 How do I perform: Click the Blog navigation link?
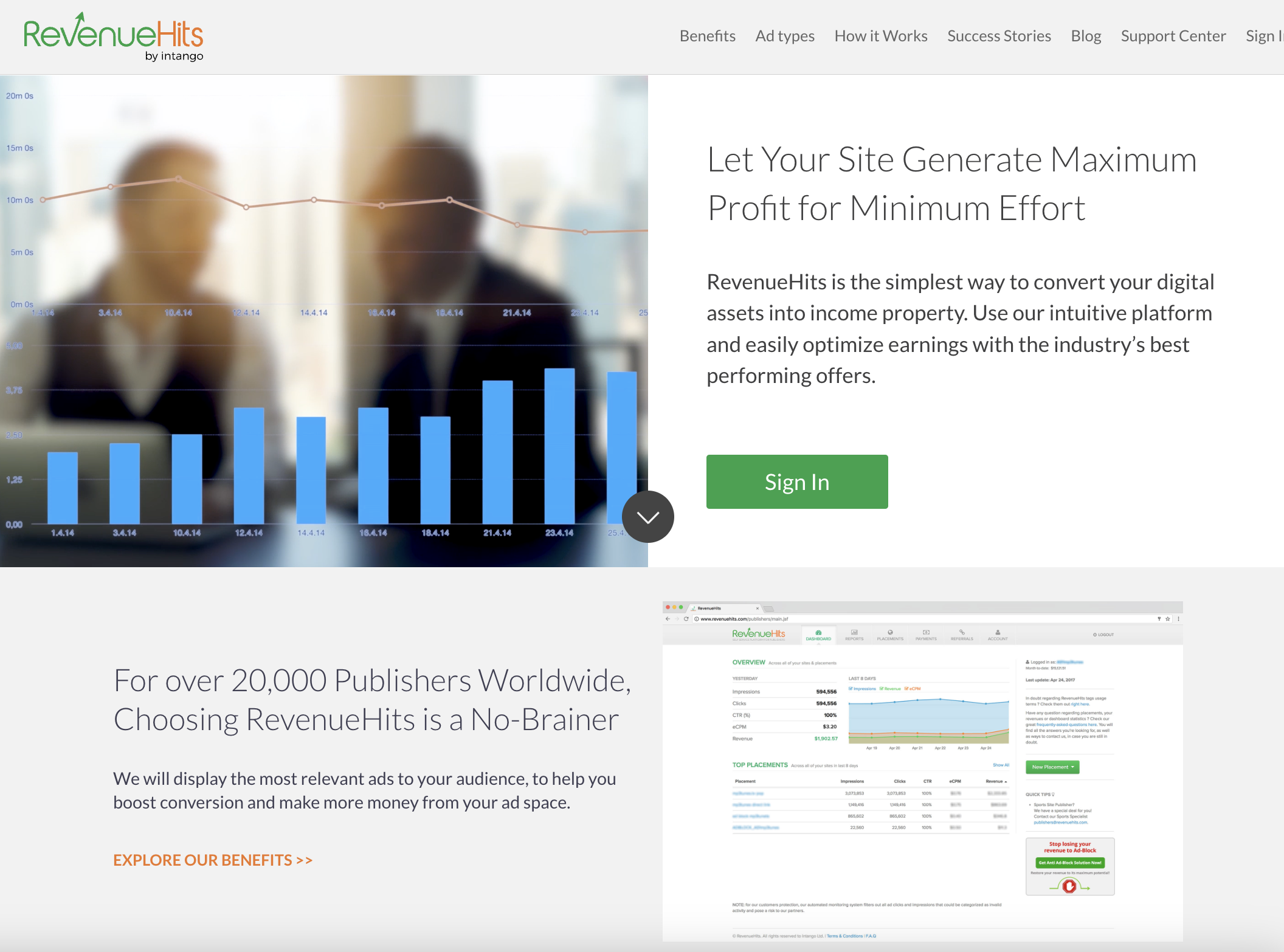[1086, 36]
